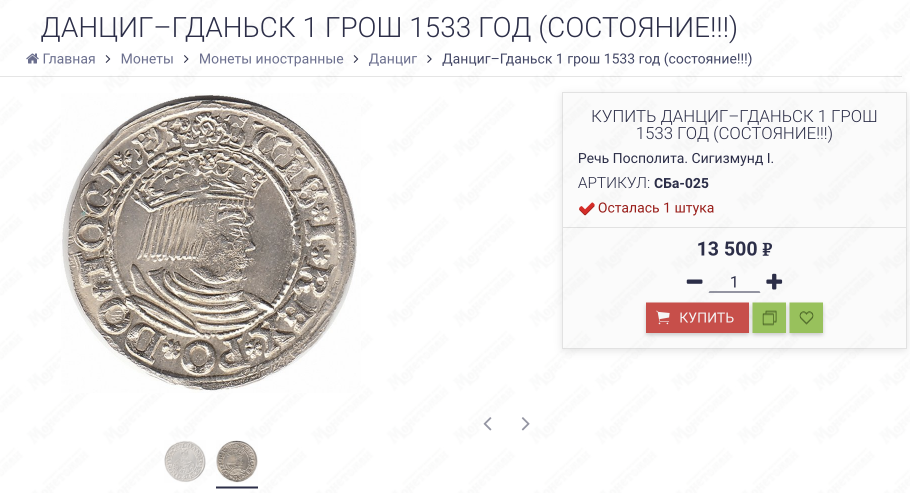This screenshot has width=910, height=493.
Task: Select the second coin thumbnail
Action: (237, 461)
